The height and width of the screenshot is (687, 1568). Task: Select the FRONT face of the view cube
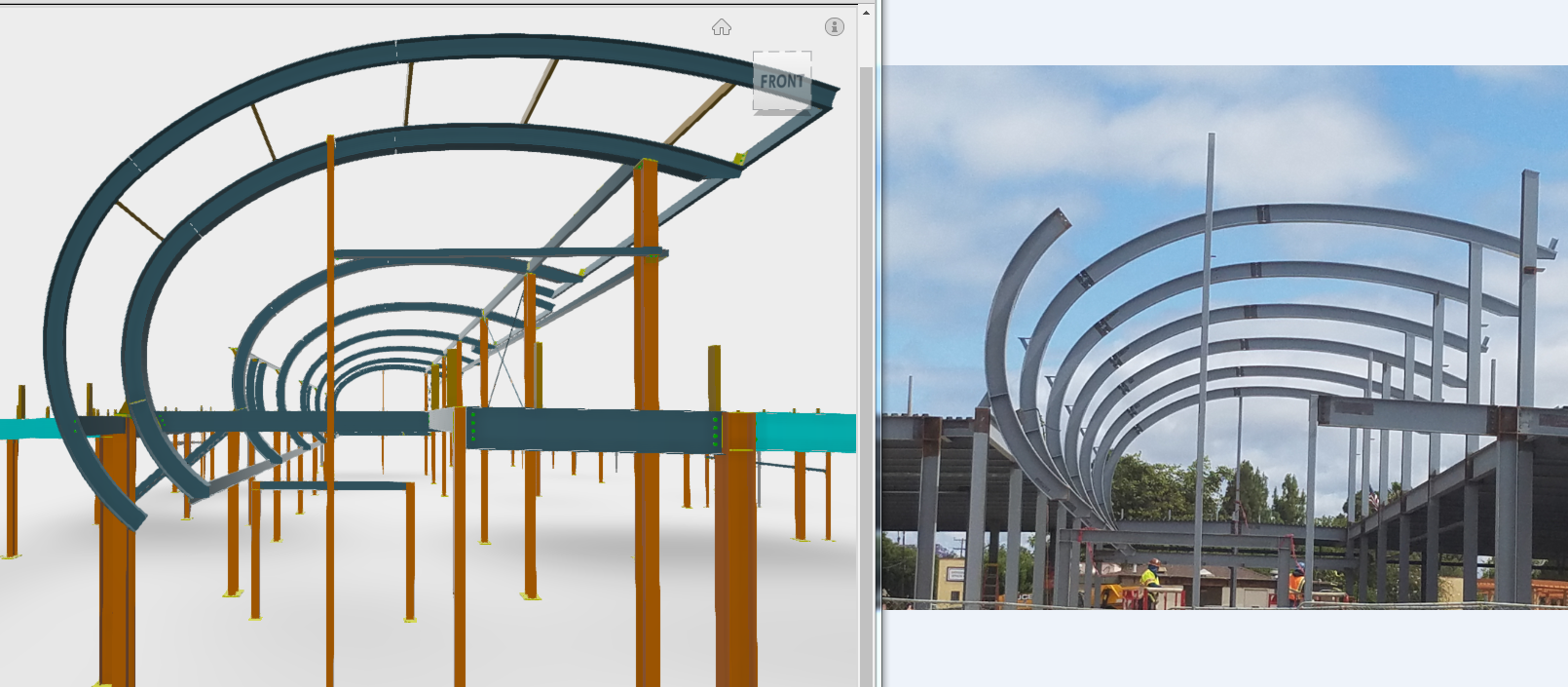point(782,82)
